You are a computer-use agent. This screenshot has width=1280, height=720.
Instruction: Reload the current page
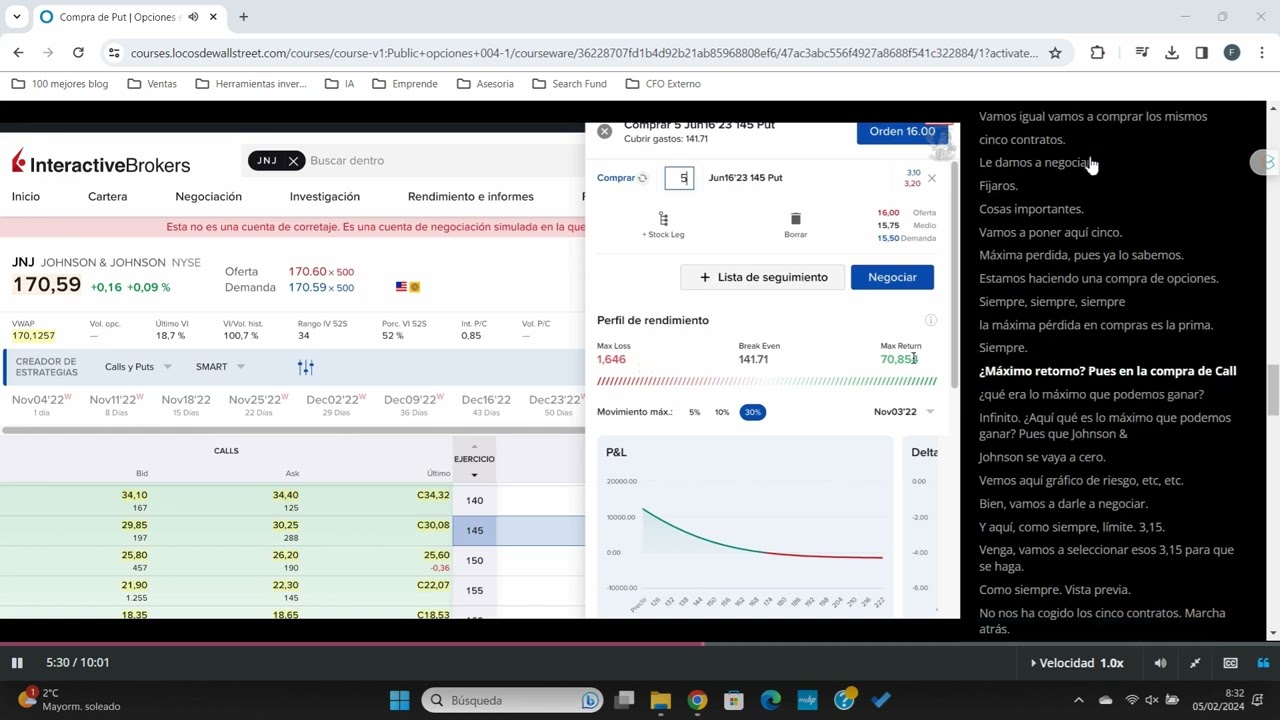click(x=78, y=53)
